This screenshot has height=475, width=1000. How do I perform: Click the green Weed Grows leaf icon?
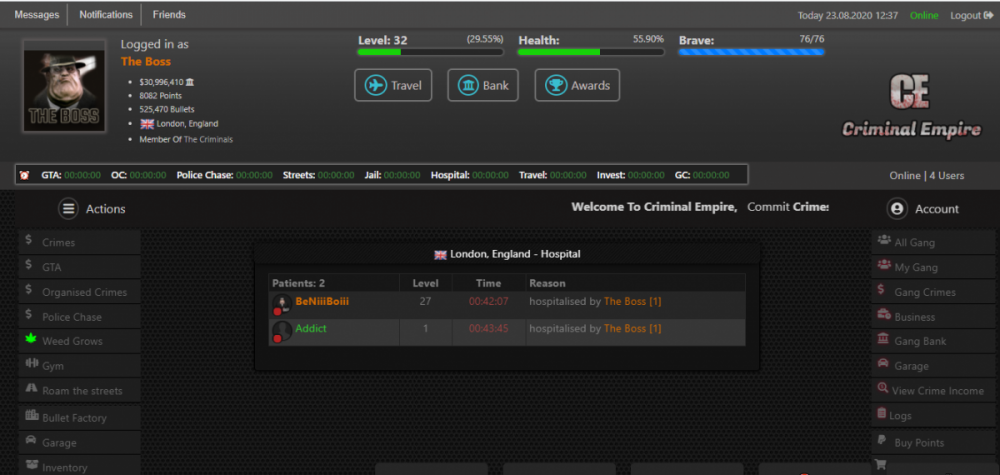[x=31, y=341]
